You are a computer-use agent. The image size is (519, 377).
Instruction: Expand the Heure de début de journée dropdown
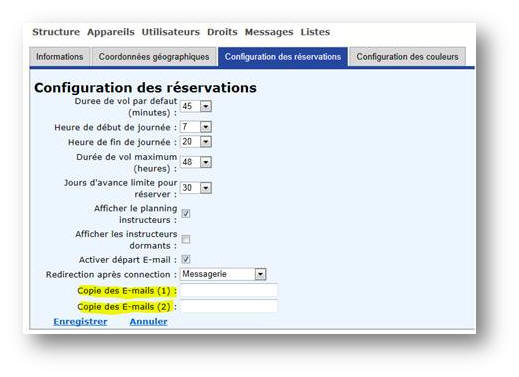(x=196, y=127)
